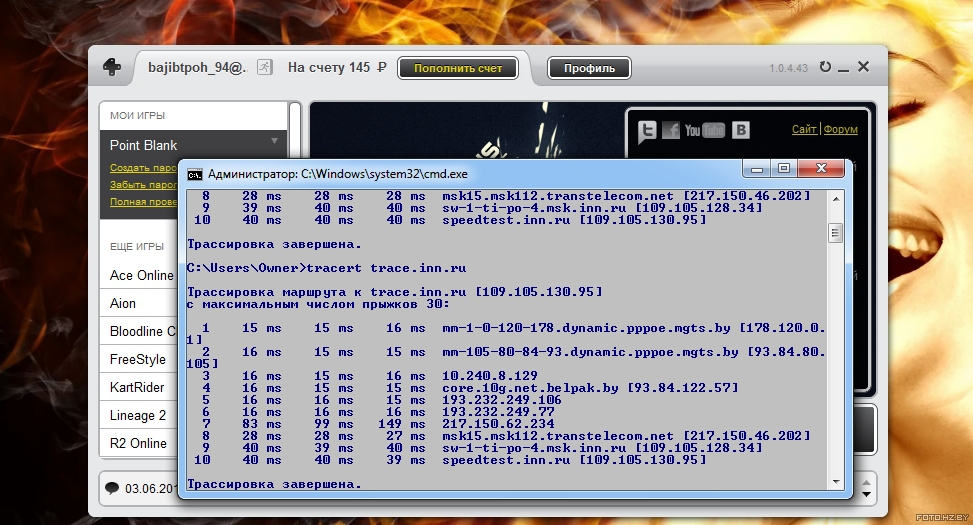Click the На счету 145 balance text
The width and height of the screenshot is (973, 525).
click(337, 68)
